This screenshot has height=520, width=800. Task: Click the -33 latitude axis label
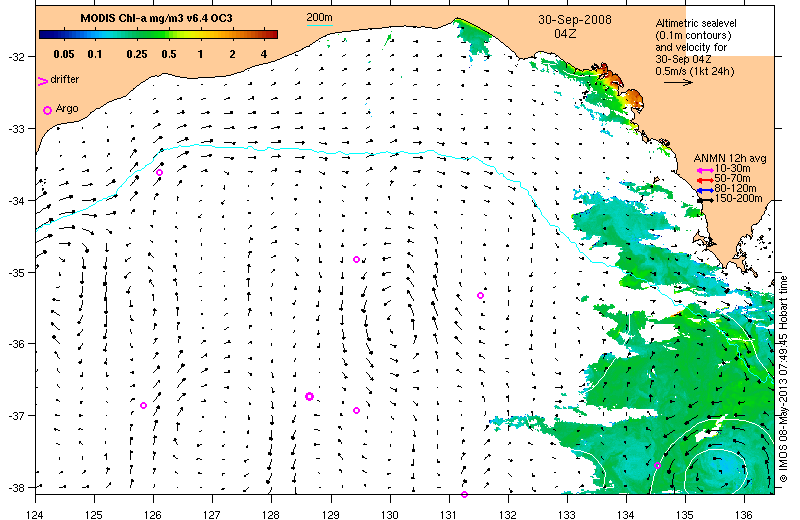[15, 129]
